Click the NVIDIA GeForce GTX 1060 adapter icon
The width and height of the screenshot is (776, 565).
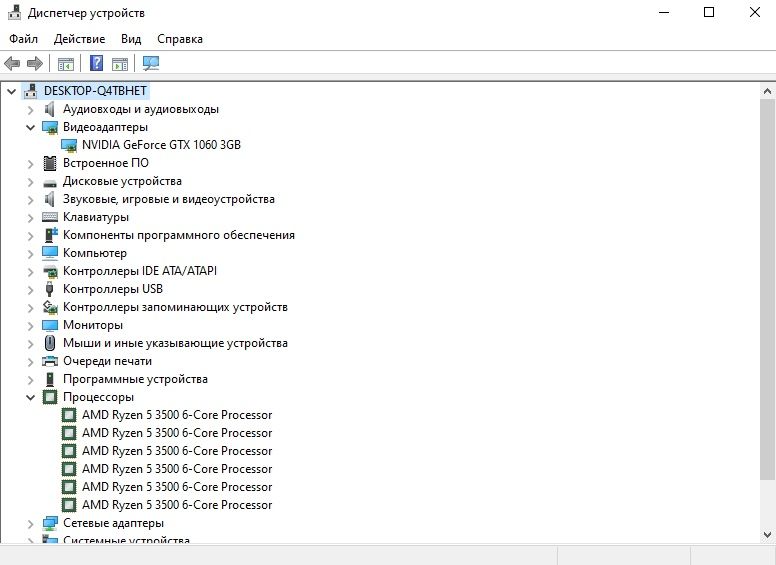[x=69, y=145]
